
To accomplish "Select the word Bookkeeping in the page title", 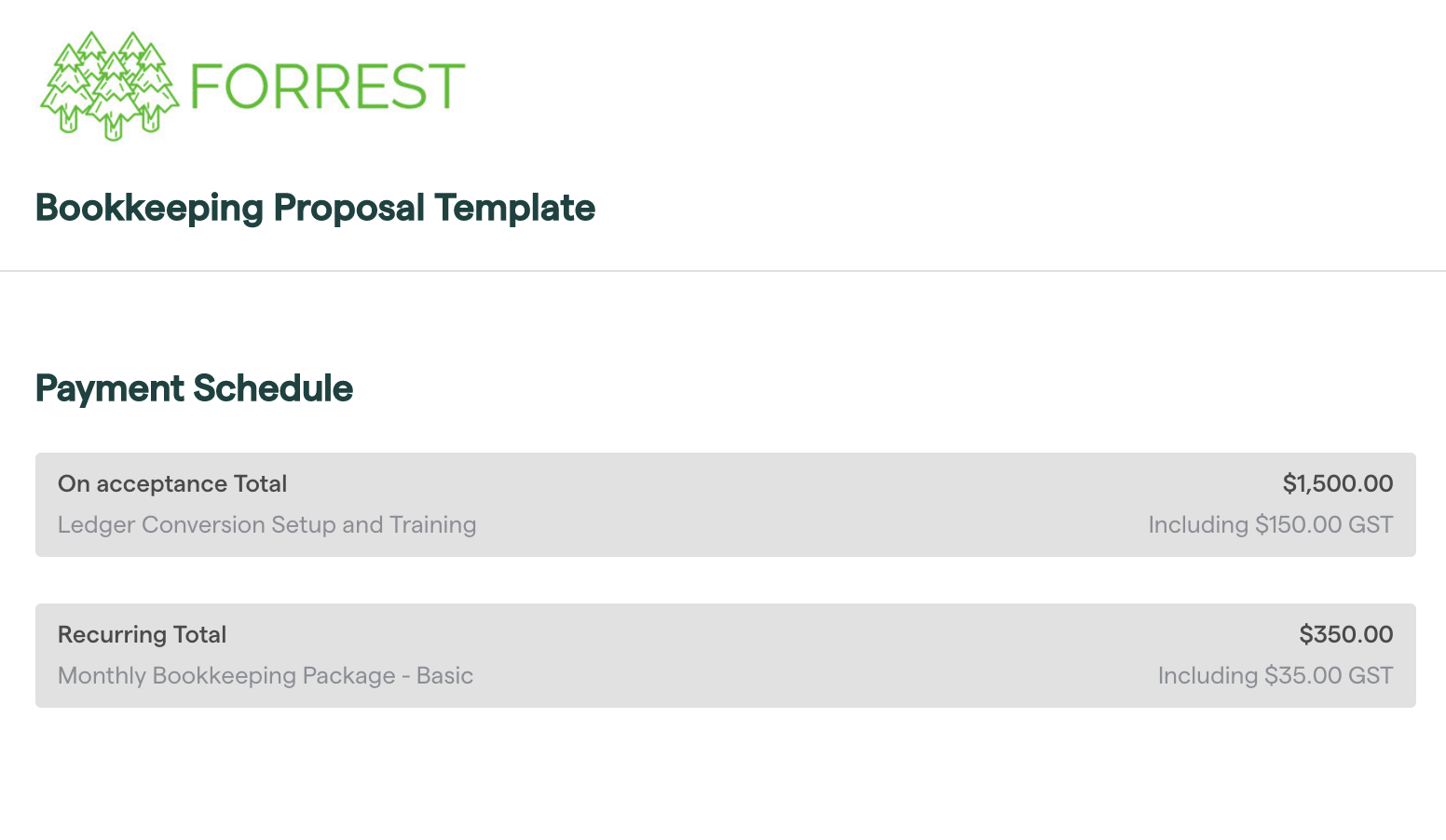I will (149, 209).
